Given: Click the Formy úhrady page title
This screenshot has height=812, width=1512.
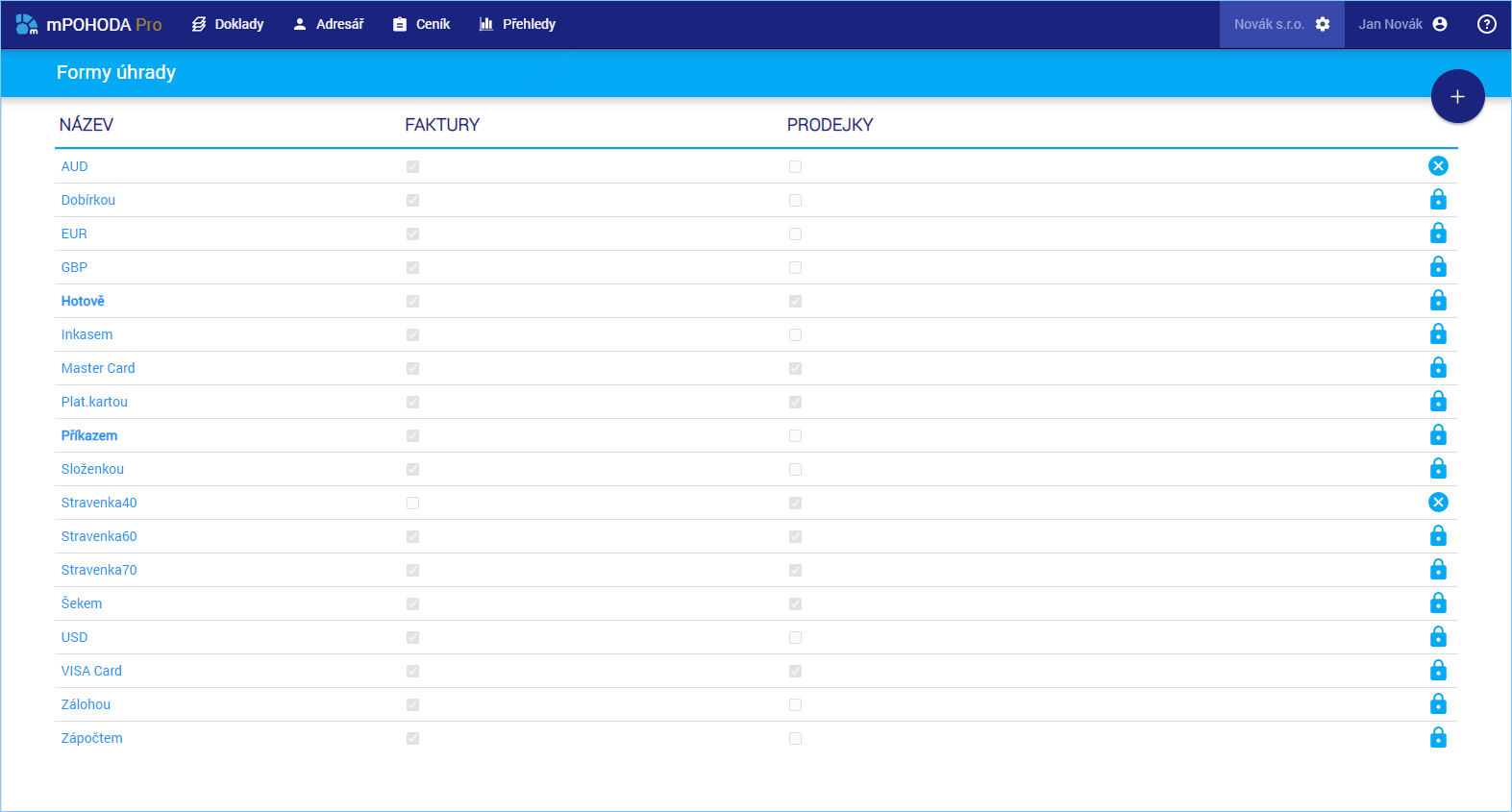Looking at the screenshot, I should (116, 72).
